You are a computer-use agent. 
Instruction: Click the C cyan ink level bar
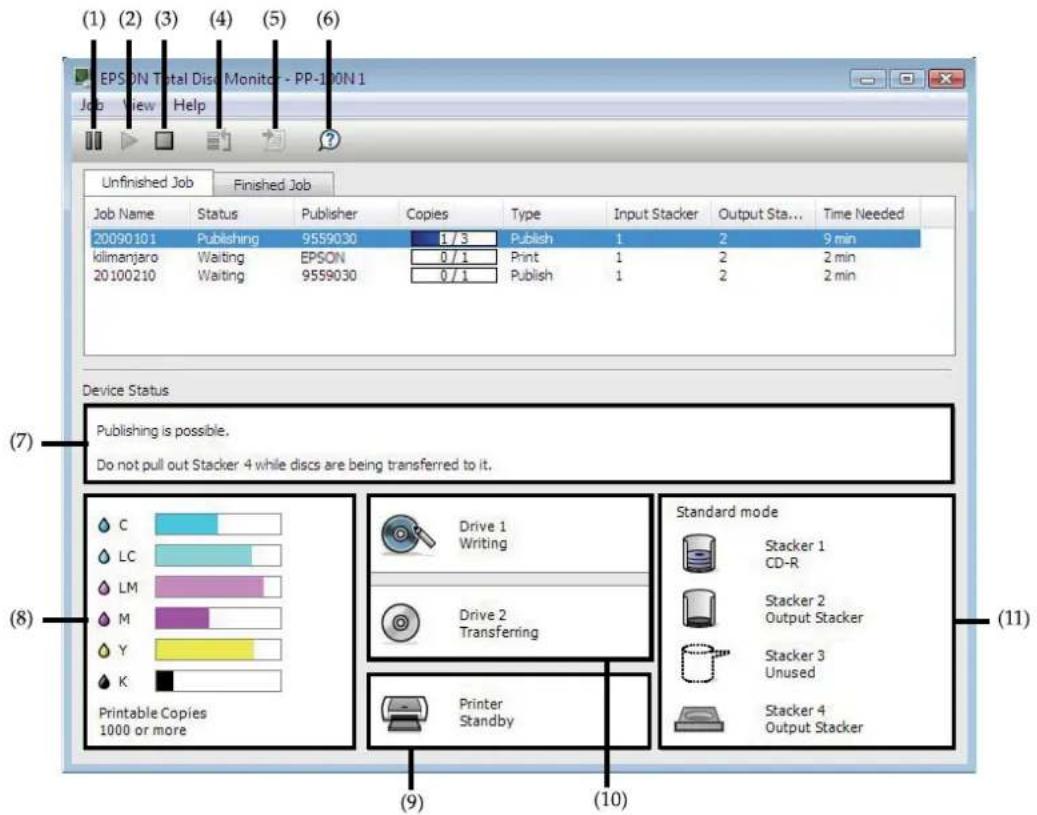(218, 525)
